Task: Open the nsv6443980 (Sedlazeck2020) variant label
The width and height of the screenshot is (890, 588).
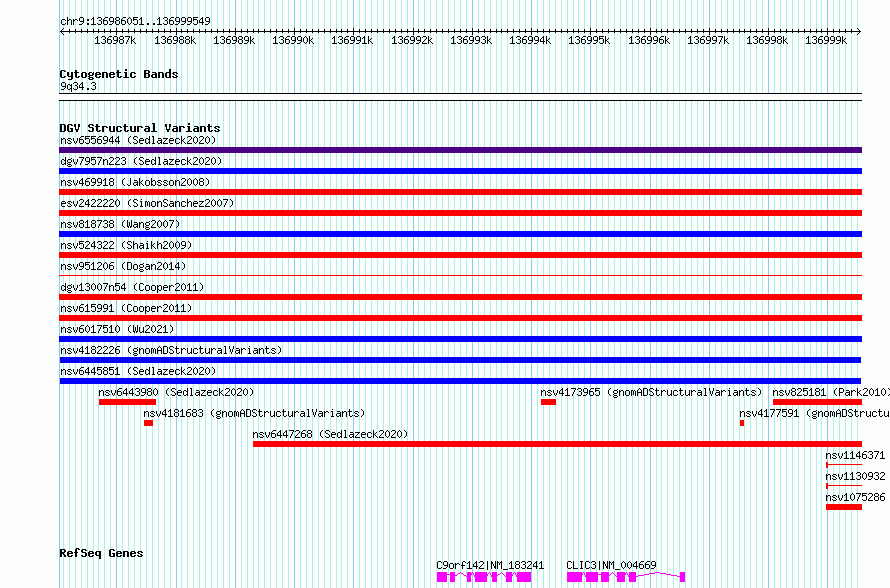Action: click(x=176, y=392)
